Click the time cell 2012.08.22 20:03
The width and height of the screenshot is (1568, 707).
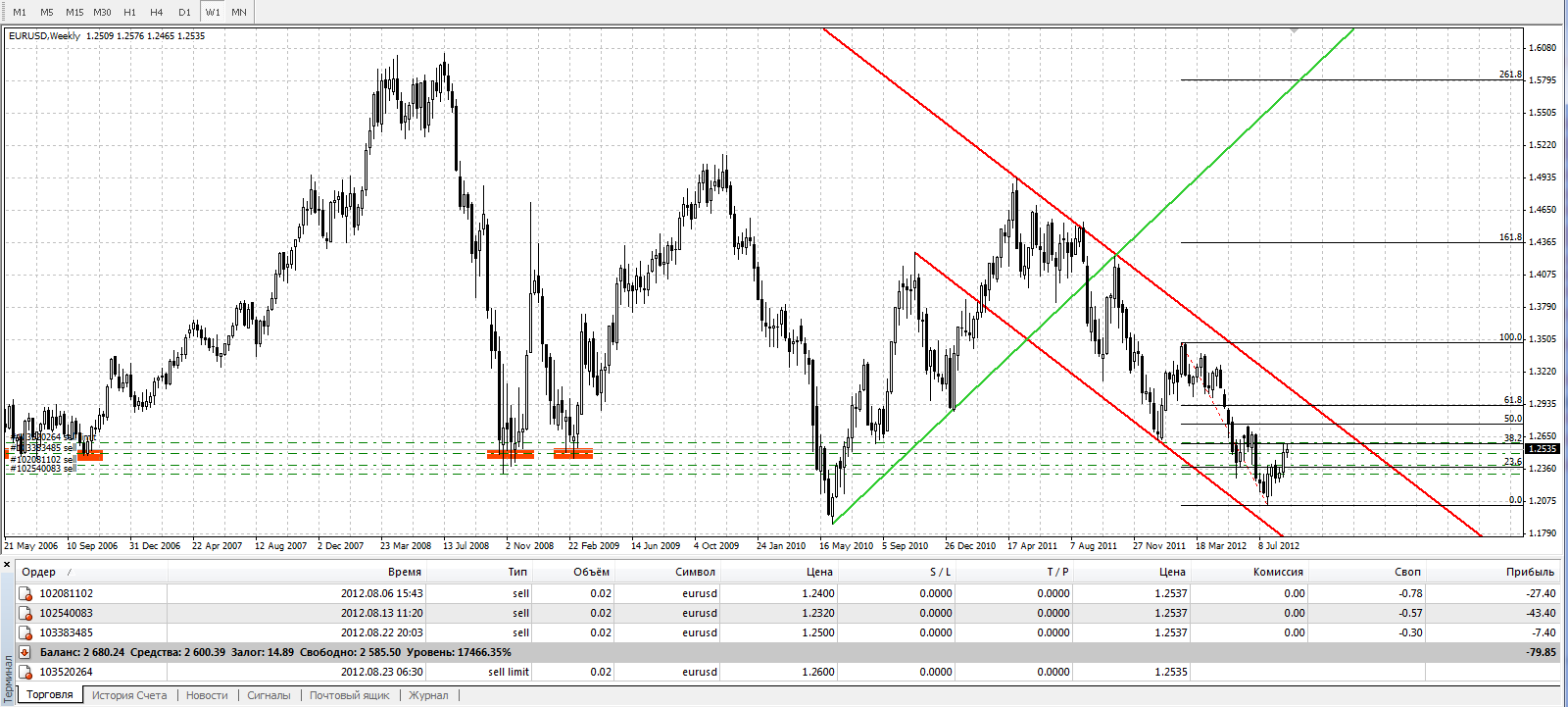click(382, 632)
